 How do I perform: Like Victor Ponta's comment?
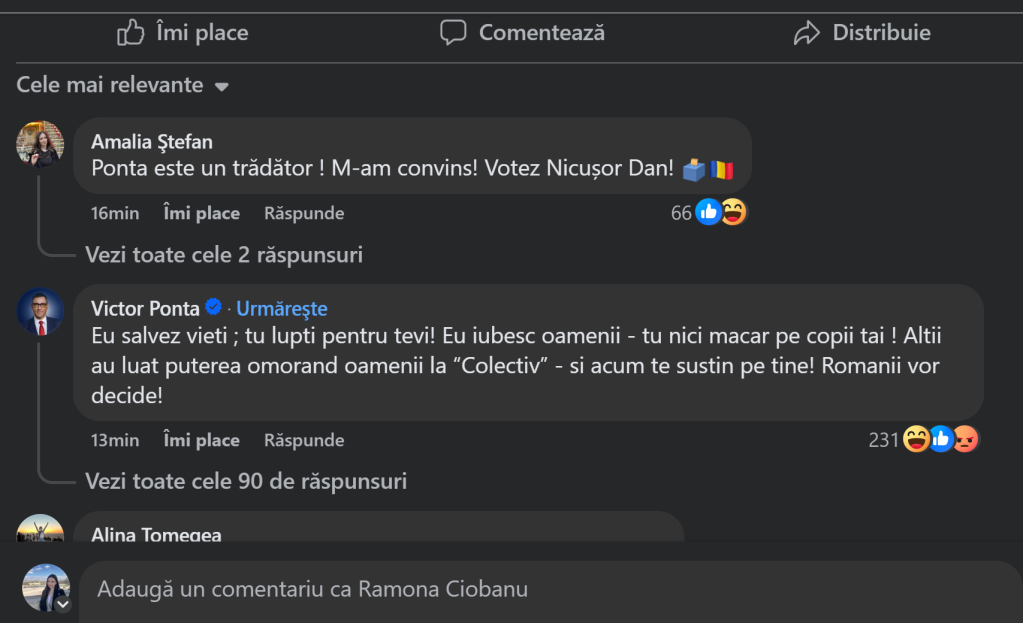[x=201, y=440]
